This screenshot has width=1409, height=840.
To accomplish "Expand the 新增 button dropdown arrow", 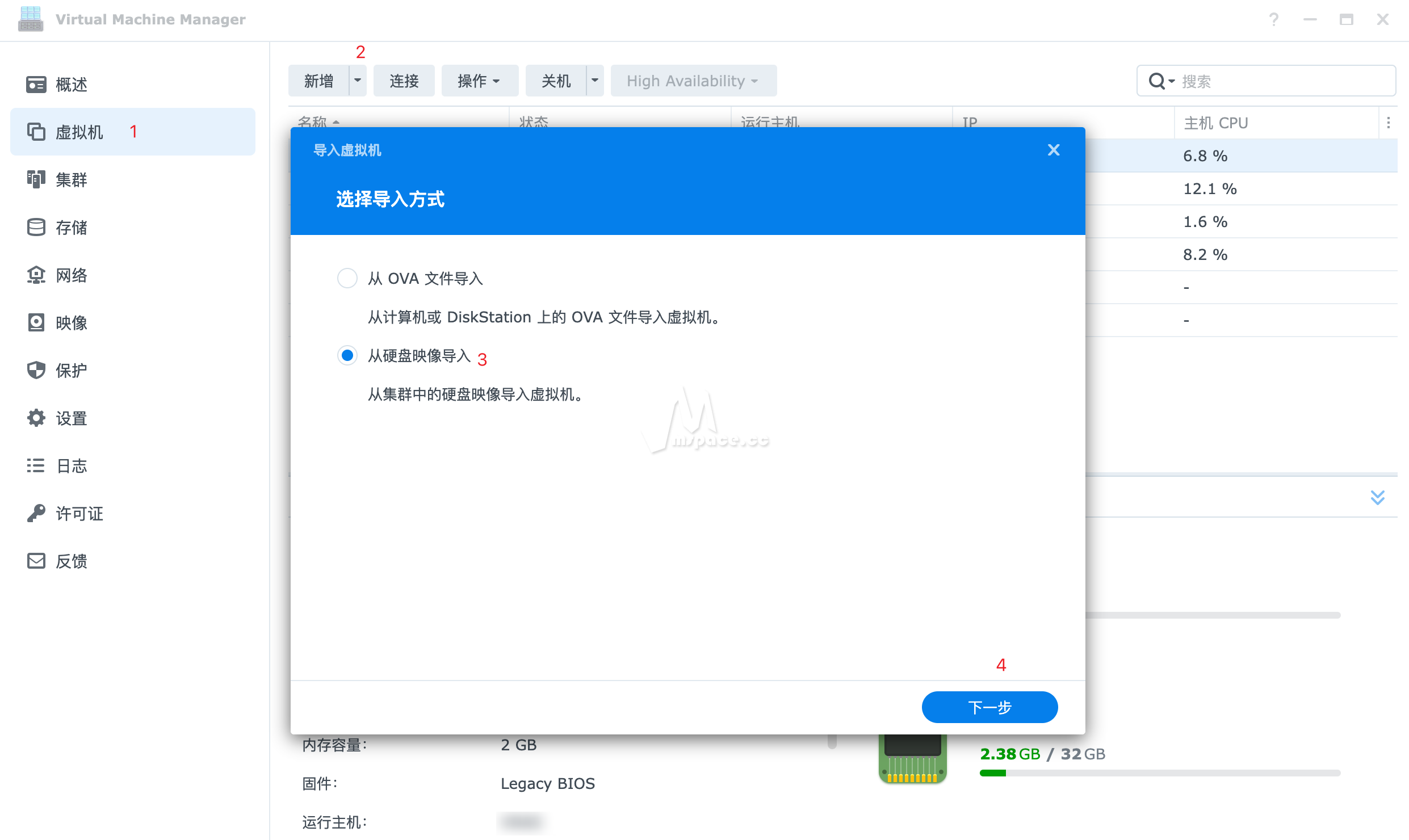I will pyautogui.click(x=357, y=81).
